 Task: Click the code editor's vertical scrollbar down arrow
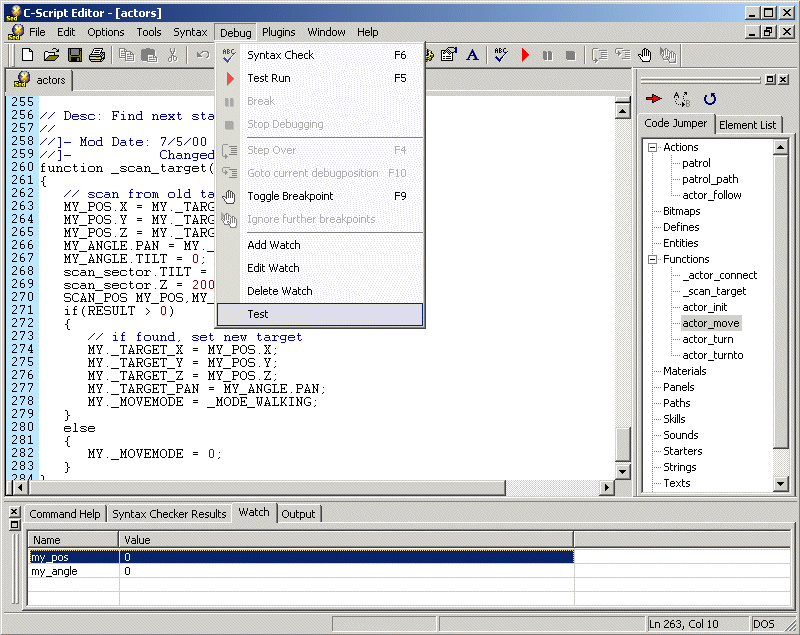click(x=623, y=471)
